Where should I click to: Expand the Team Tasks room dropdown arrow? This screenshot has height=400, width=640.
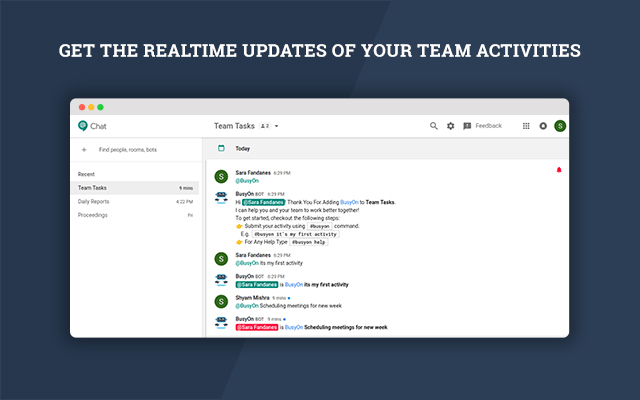(276, 126)
